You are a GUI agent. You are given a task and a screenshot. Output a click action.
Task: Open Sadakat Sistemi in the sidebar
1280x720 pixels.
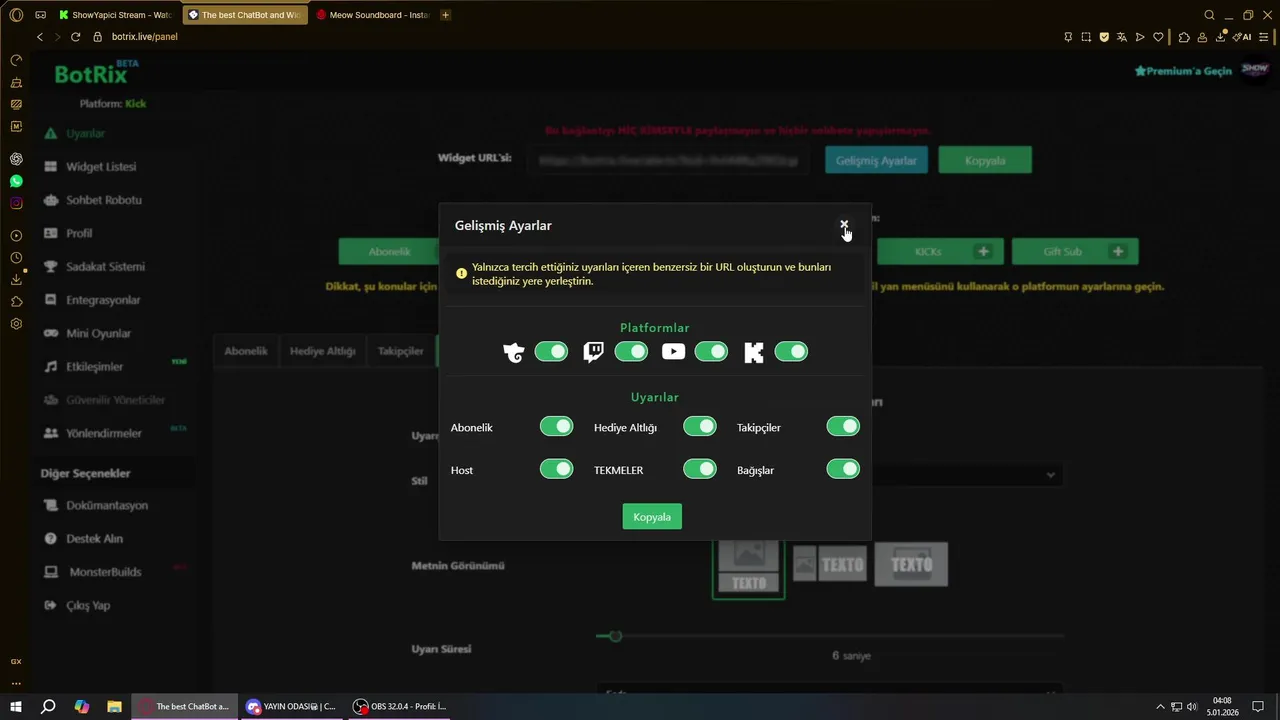pyautogui.click(x=105, y=266)
